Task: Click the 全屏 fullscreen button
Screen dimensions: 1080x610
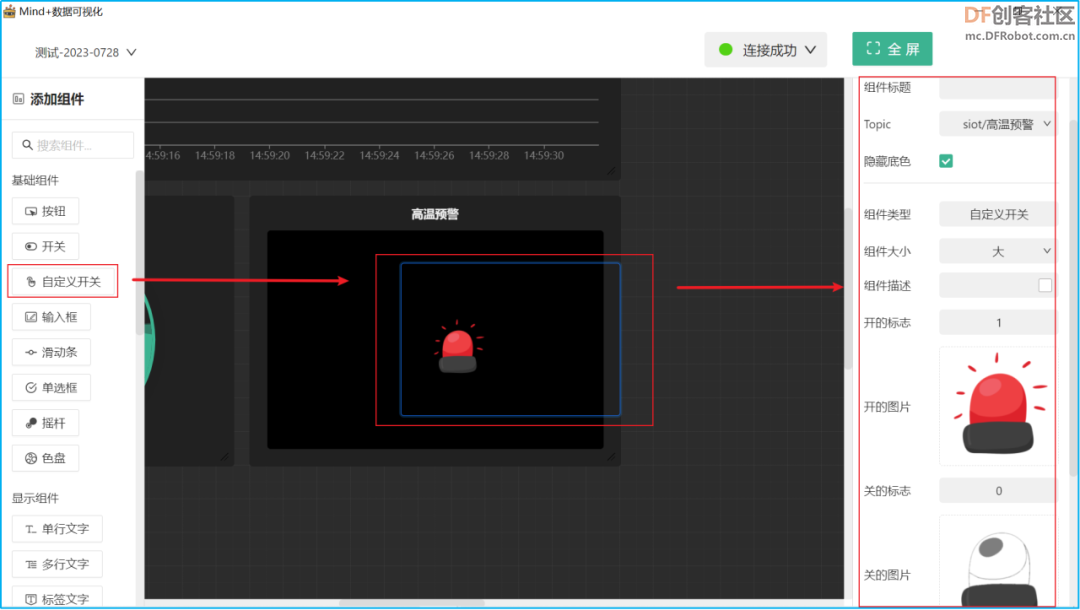Action: pos(892,49)
